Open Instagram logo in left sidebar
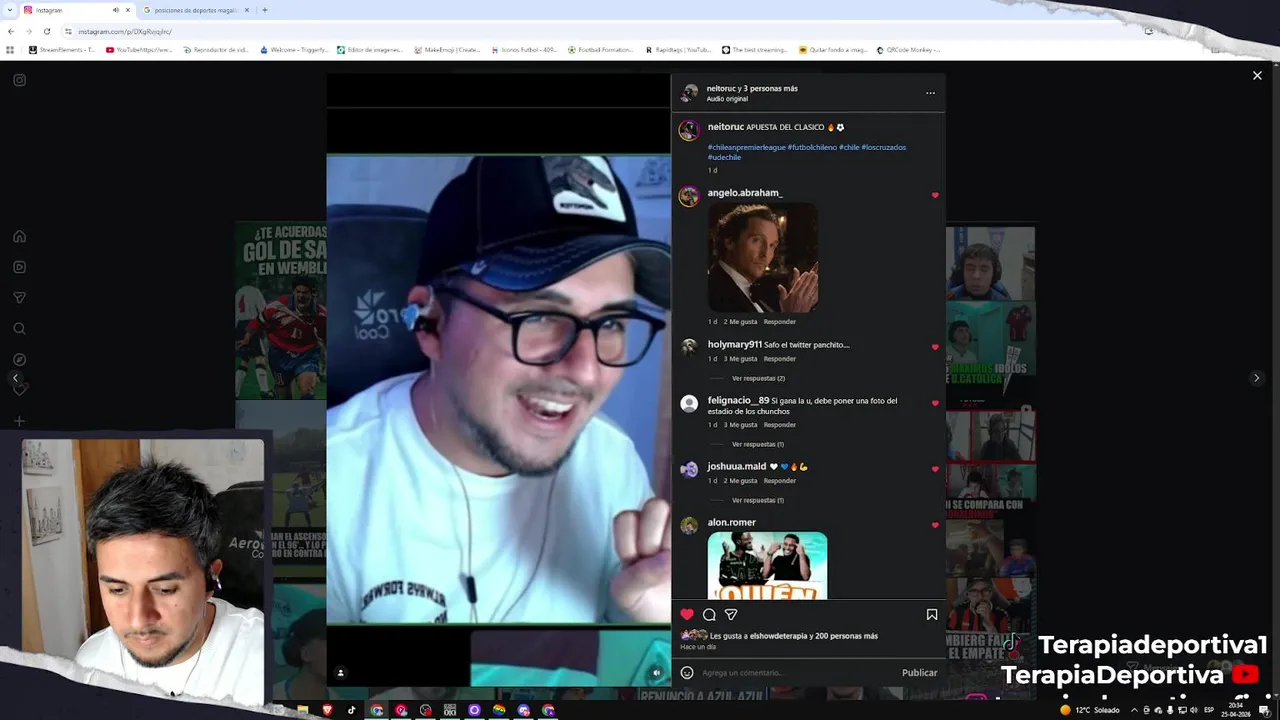The width and height of the screenshot is (1280, 720). click(x=19, y=80)
